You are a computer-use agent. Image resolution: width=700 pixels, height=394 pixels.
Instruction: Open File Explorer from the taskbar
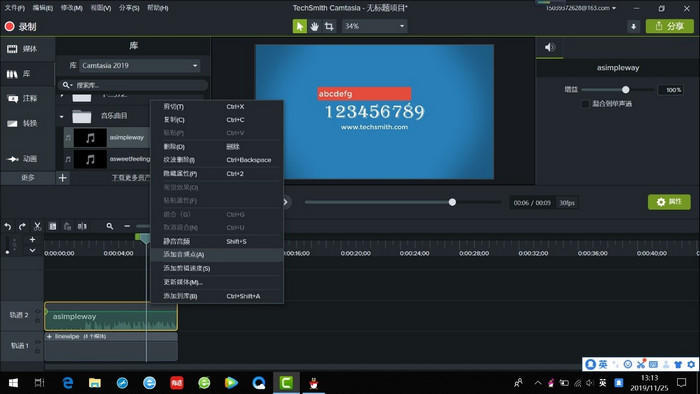pyautogui.click(x=95, y=382)
